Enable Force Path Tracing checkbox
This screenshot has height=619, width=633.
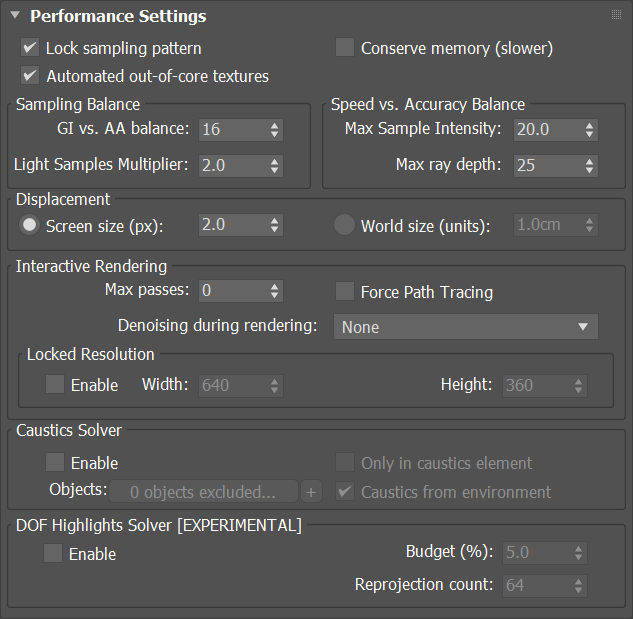click(x=345, y=291)
